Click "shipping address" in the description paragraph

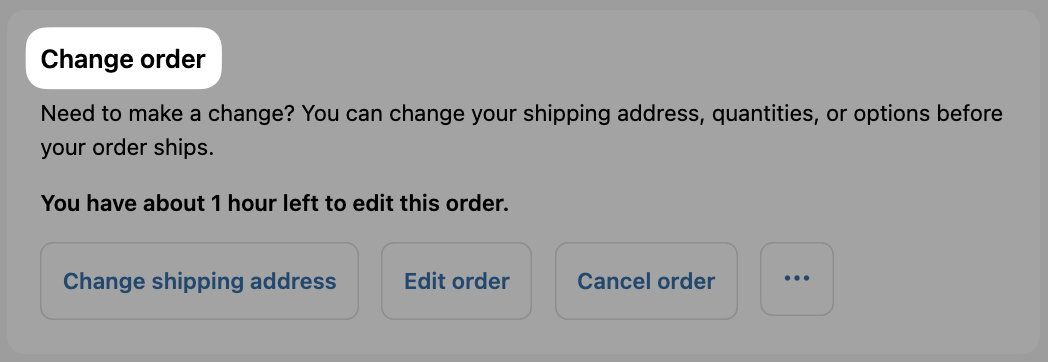pos(614,114)
